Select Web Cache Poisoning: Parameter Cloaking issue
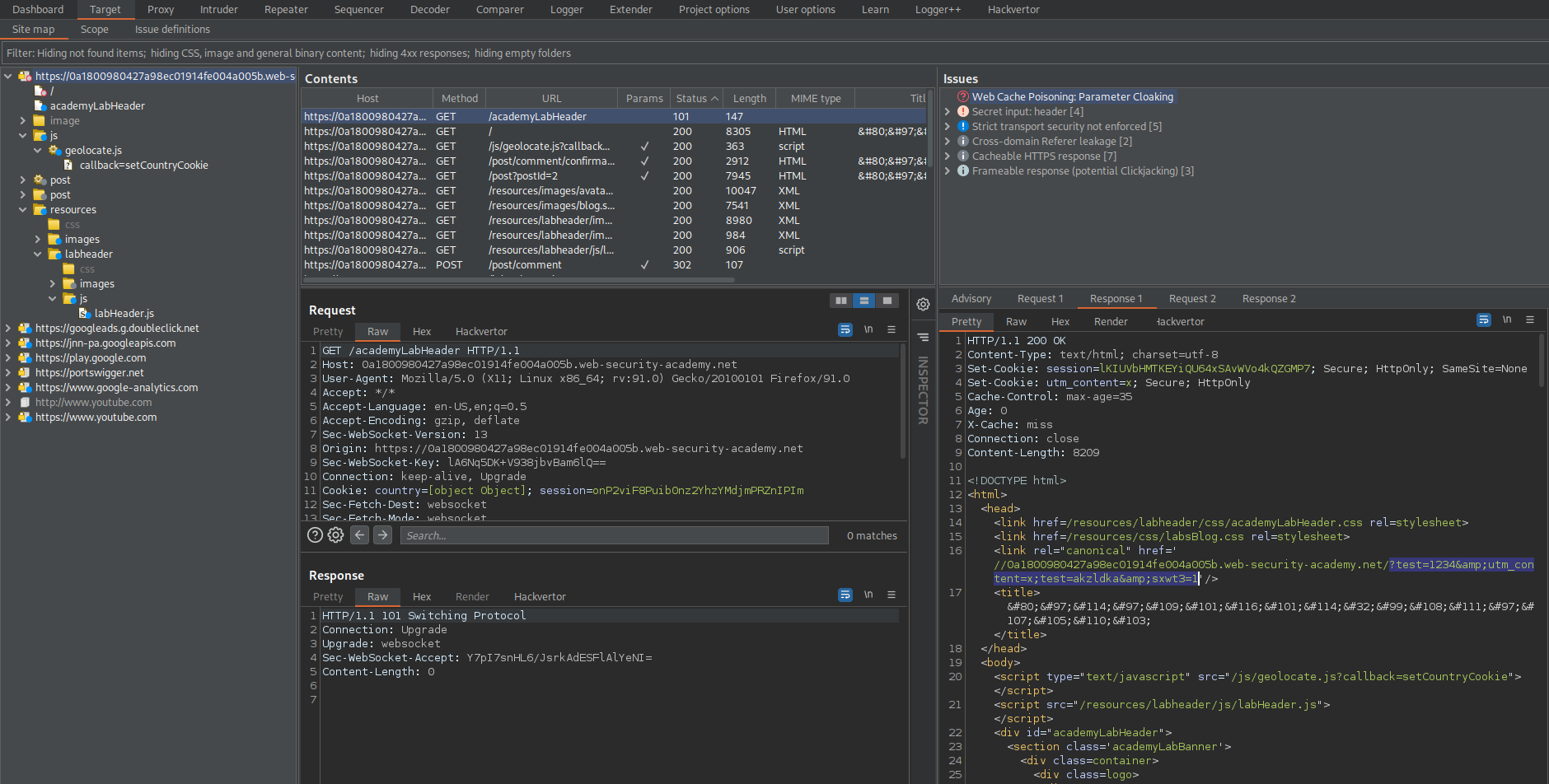This screenshot has height=784, width=1549. (1072, 97)
